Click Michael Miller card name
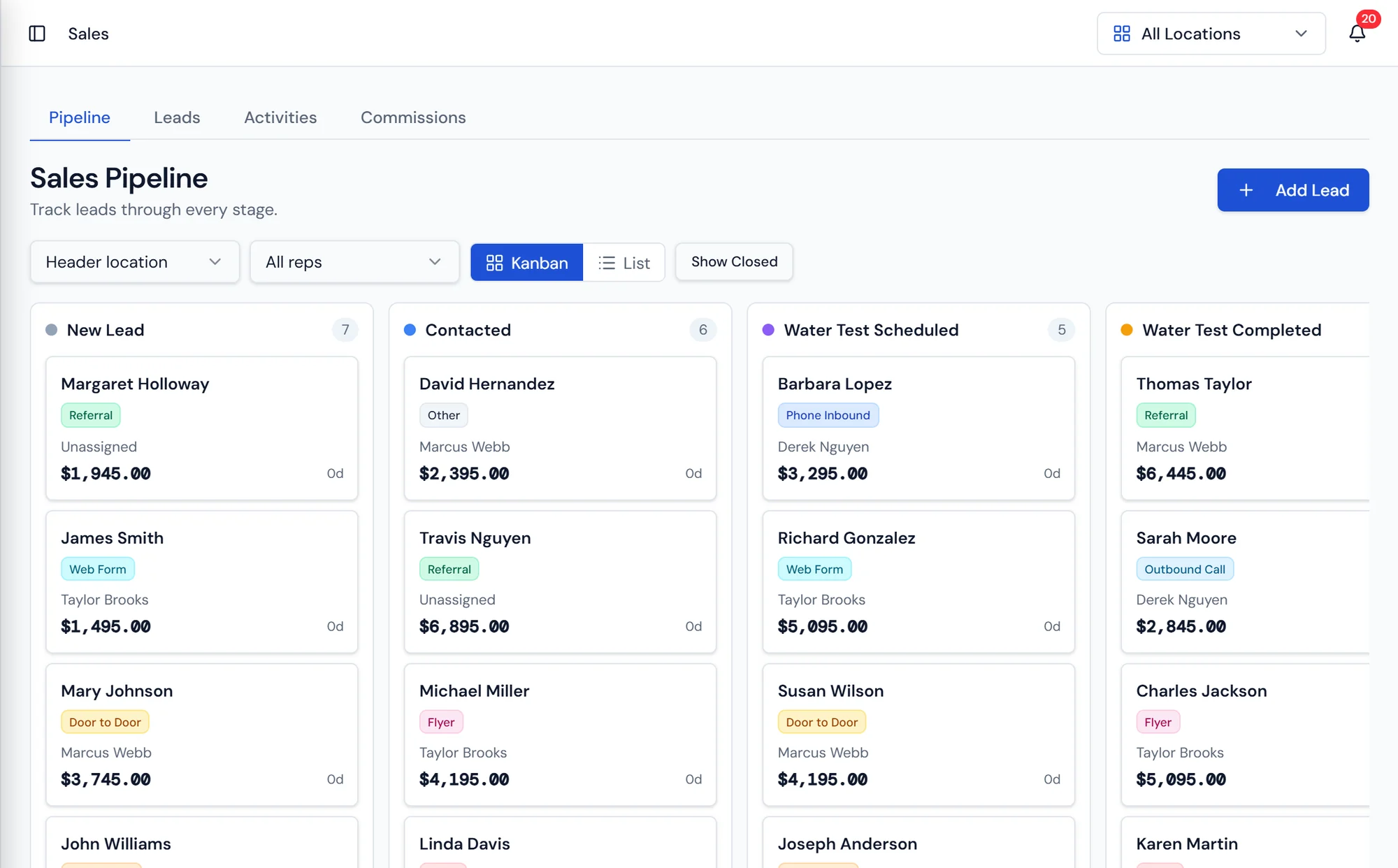 474,691
